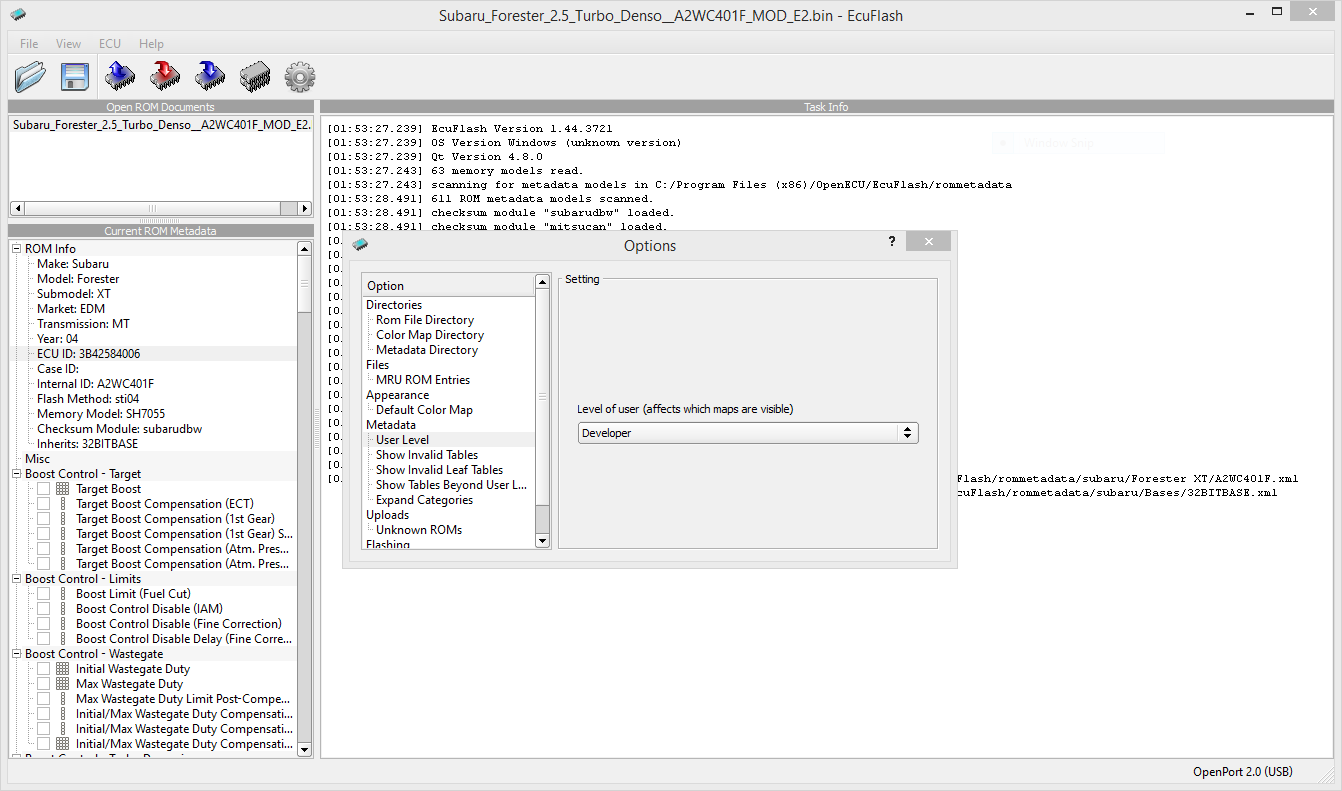Collapse the Boost Control - Wastegate category
This screenshot has height=791, width=1342.
17,654
